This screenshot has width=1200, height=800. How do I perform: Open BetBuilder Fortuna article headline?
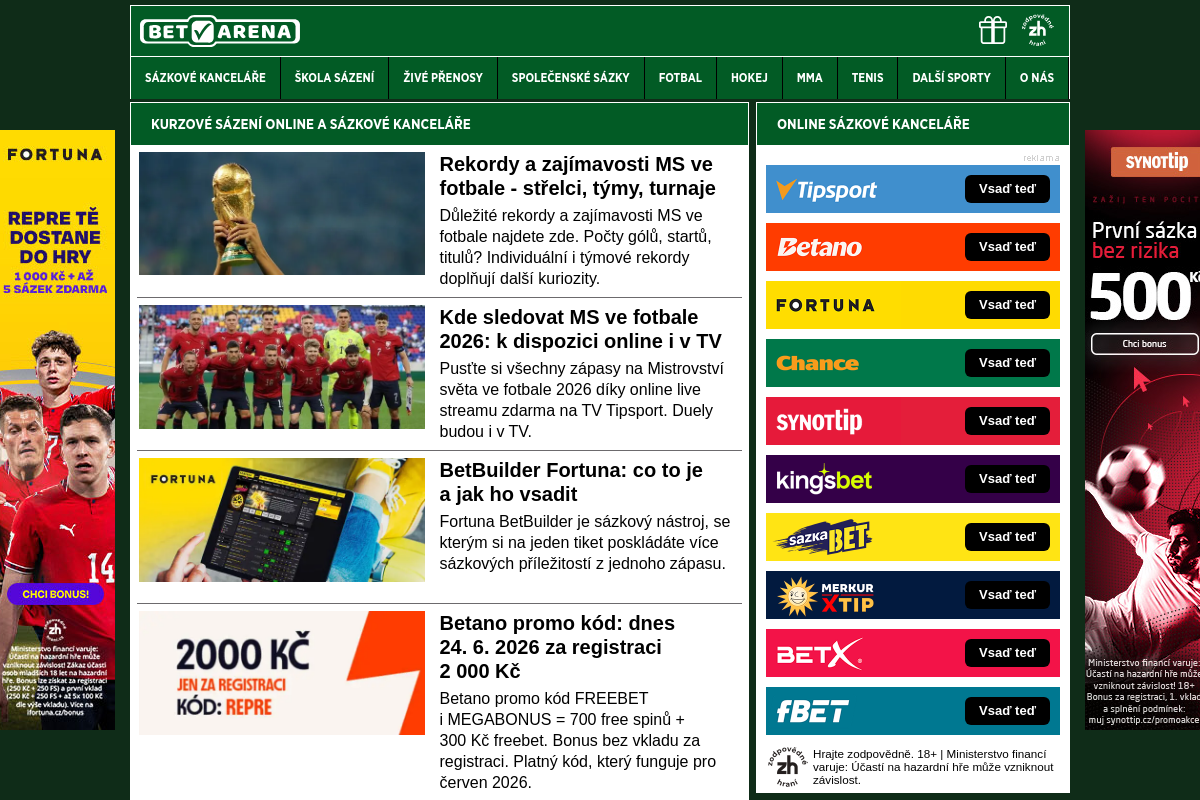click(x=571, y=482)
